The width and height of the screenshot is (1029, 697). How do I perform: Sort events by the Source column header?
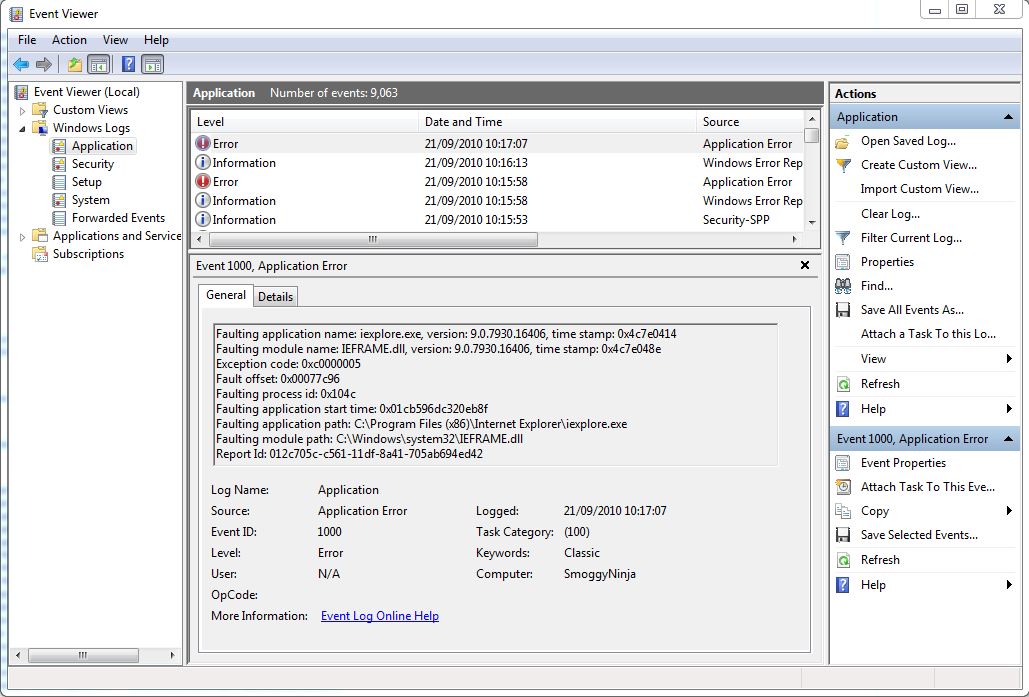pyautogui.click(x=750, y=121)
